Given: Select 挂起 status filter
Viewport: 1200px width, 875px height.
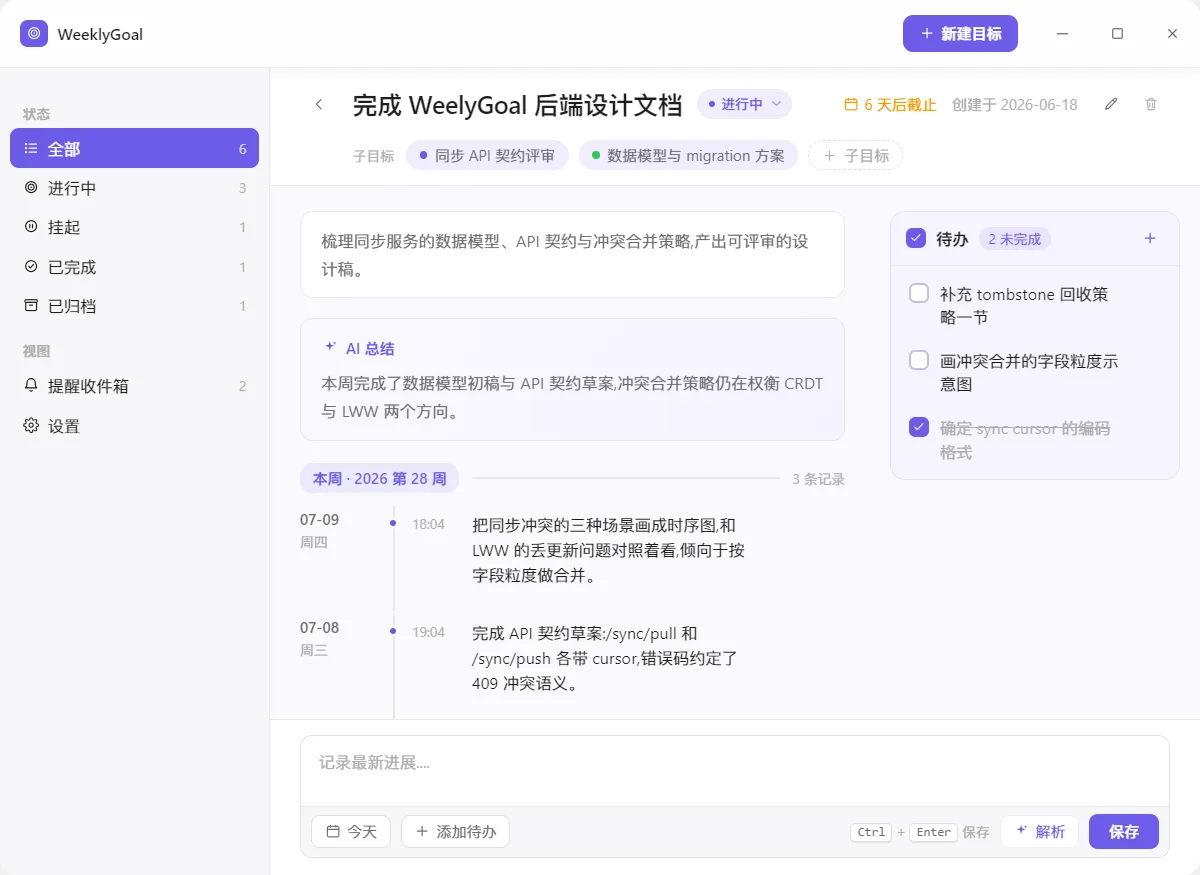Looking at the screenshot, I should [x=134, y=227].
